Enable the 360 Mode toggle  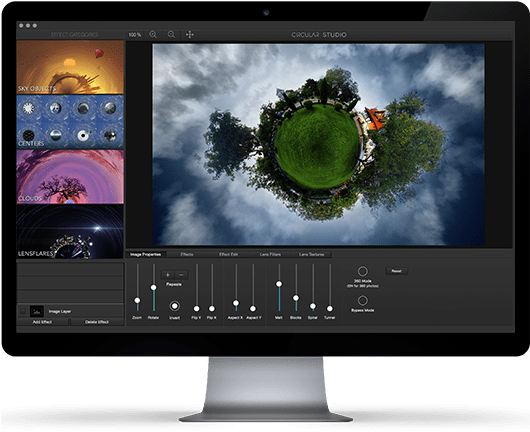click(362, 271)
